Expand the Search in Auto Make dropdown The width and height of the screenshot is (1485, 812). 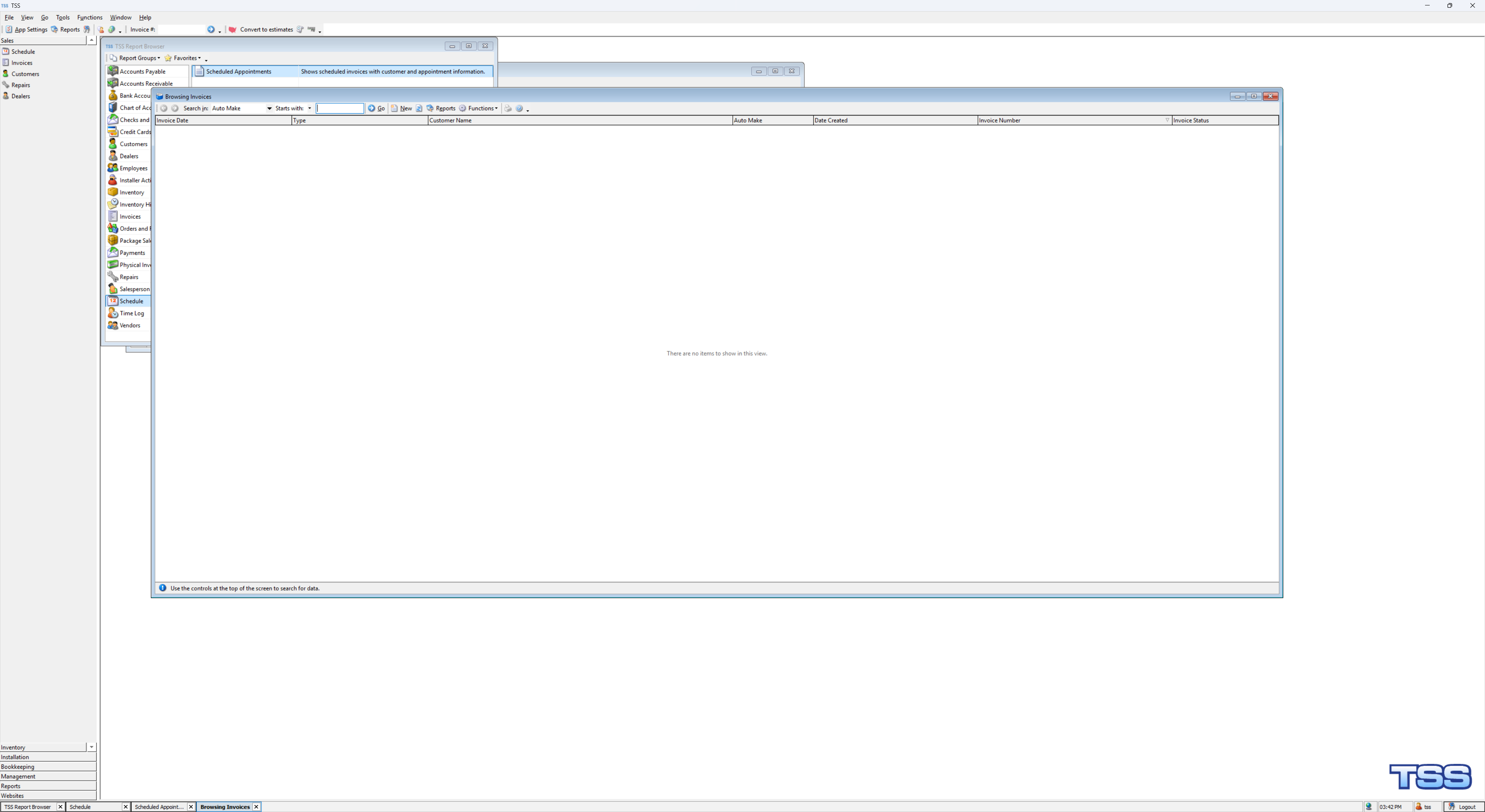pyautogui.click(x=269, y=108)
